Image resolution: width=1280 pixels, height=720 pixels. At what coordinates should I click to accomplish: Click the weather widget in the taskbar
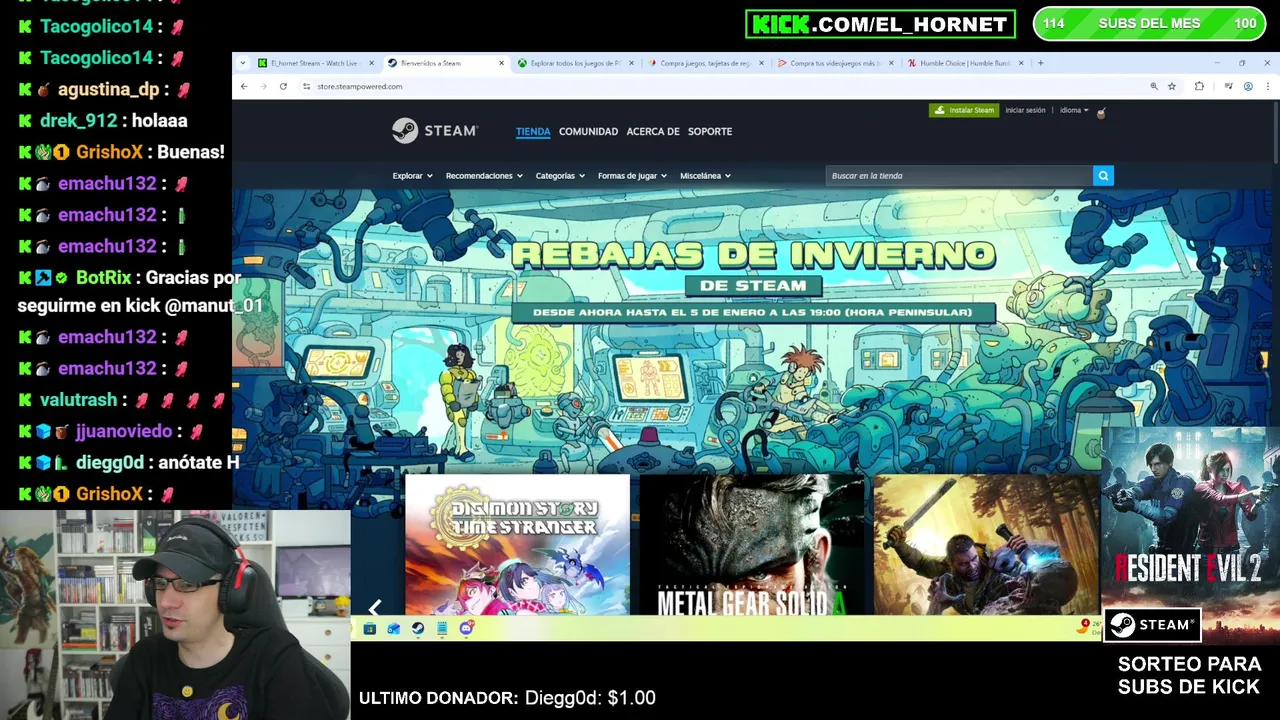tap(1090, 627)
